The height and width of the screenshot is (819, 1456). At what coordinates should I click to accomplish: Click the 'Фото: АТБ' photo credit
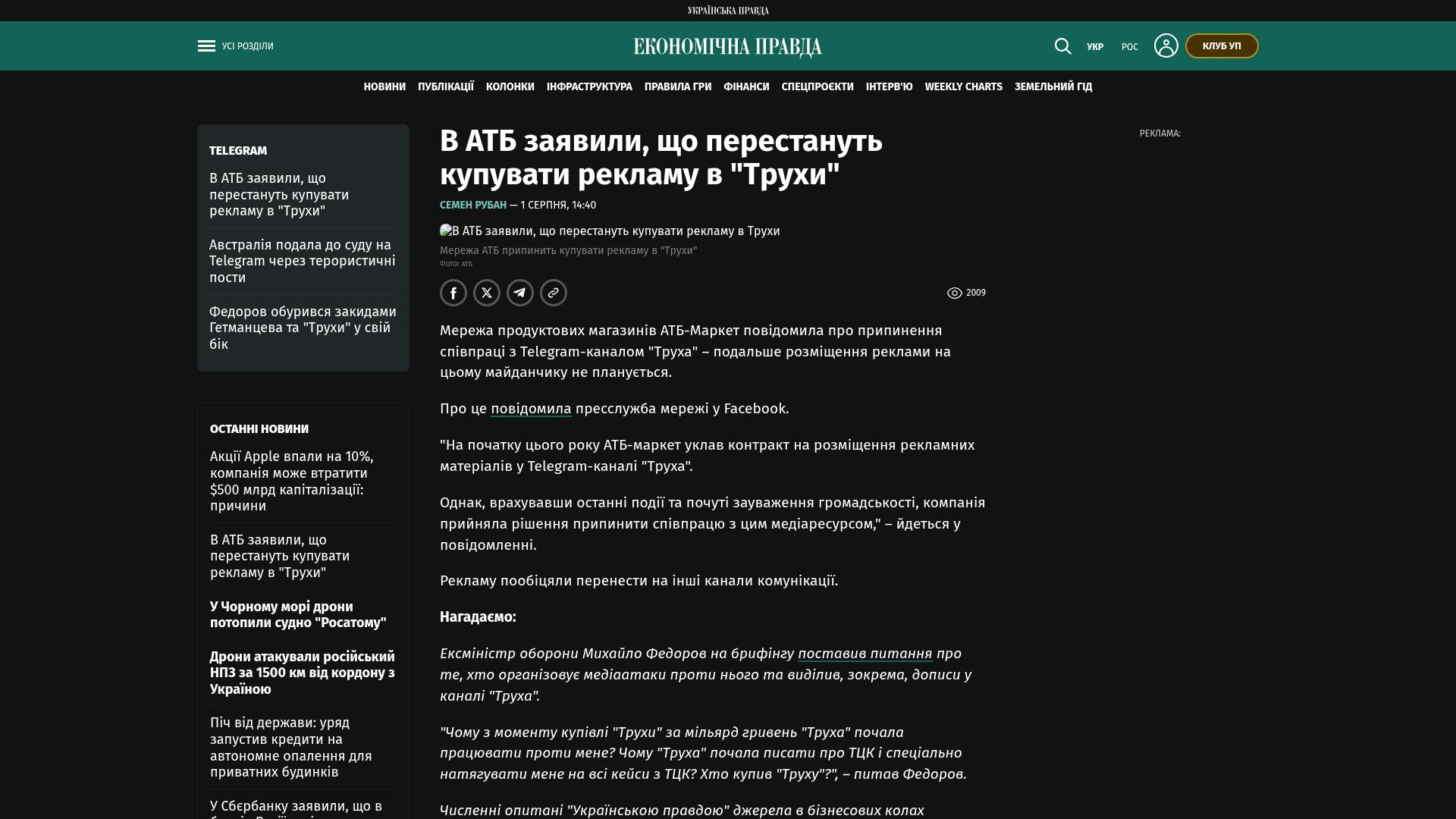click(456, 264)
